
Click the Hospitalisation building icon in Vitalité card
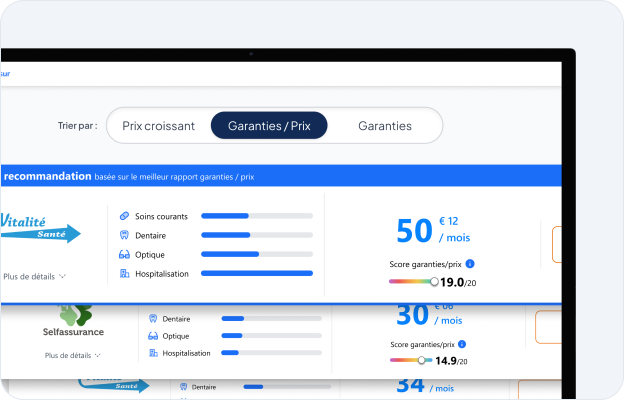pos(124,273)
